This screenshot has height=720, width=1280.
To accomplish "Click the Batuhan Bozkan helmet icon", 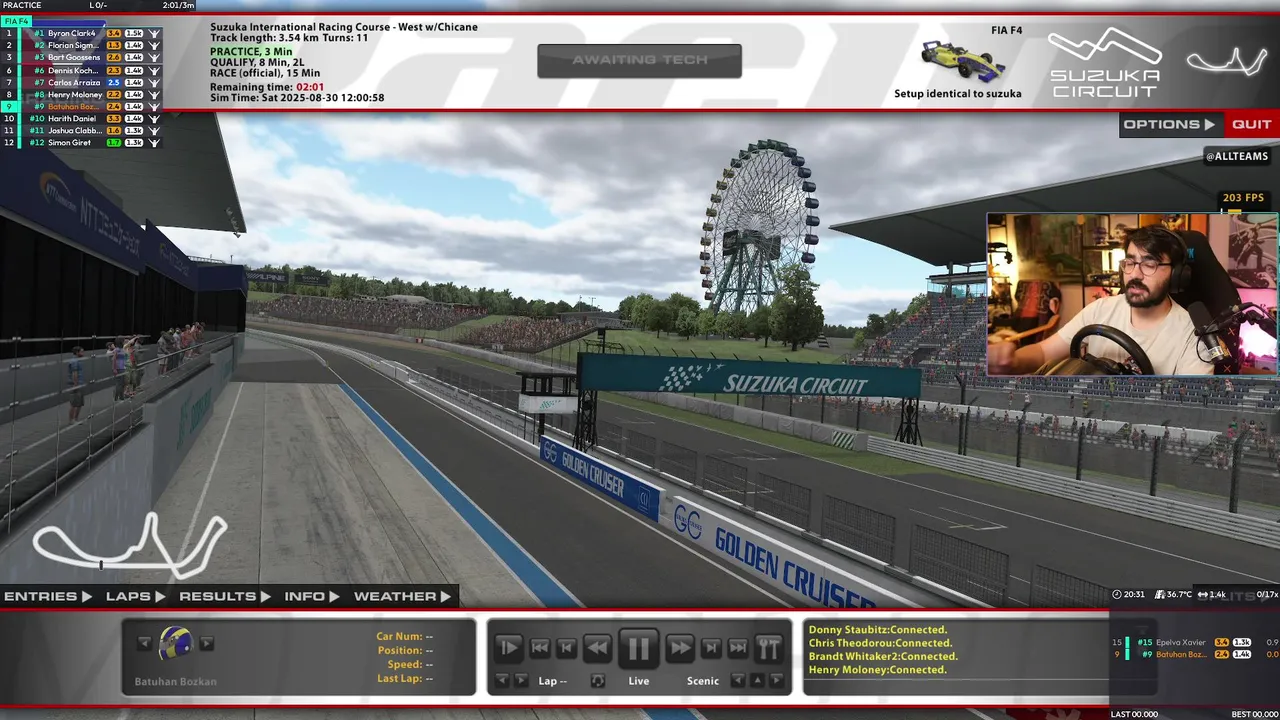I will click(175, 644).
